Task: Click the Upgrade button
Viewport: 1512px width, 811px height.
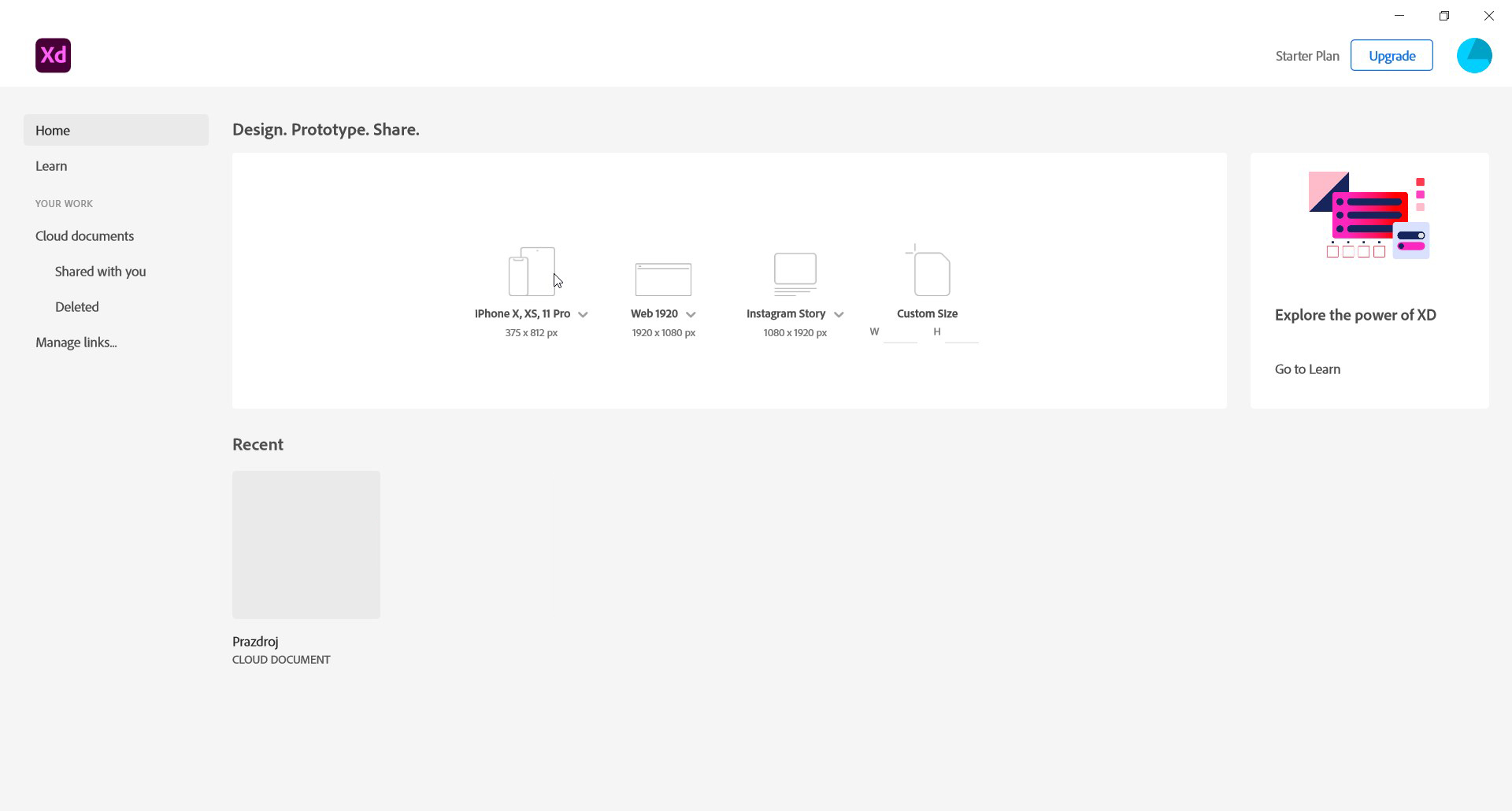Action: click(1391, 55)
